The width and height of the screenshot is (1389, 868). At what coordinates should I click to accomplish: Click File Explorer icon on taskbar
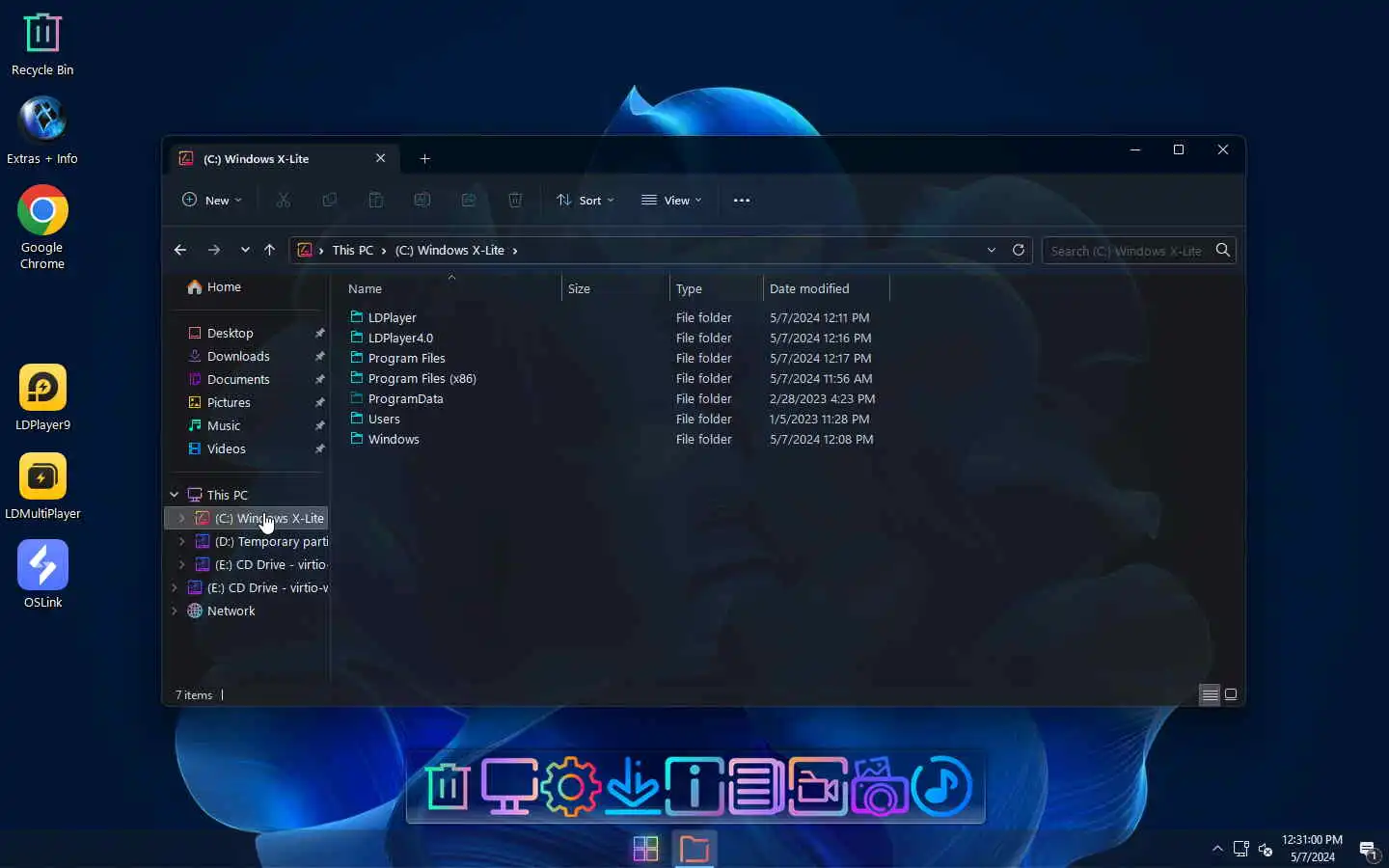[694, 849]
